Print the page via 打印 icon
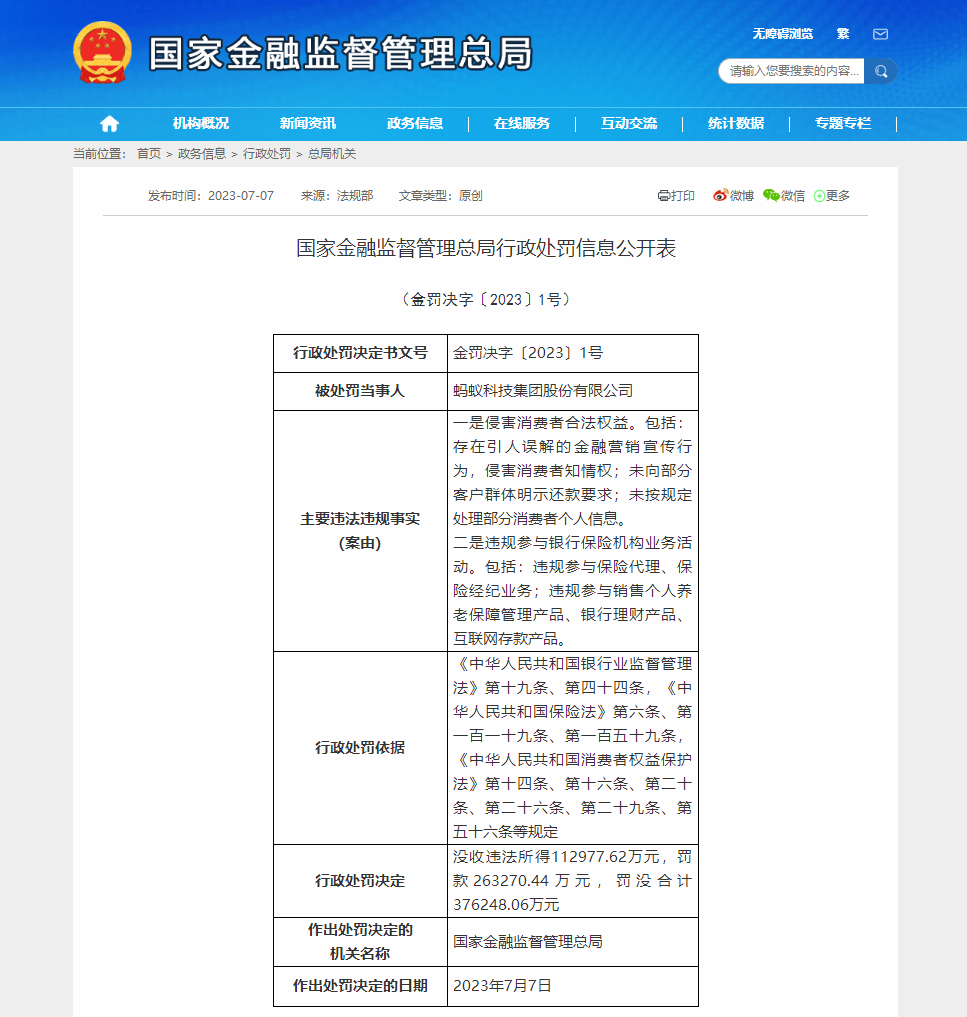The image size is (967, 1017). 676,195
